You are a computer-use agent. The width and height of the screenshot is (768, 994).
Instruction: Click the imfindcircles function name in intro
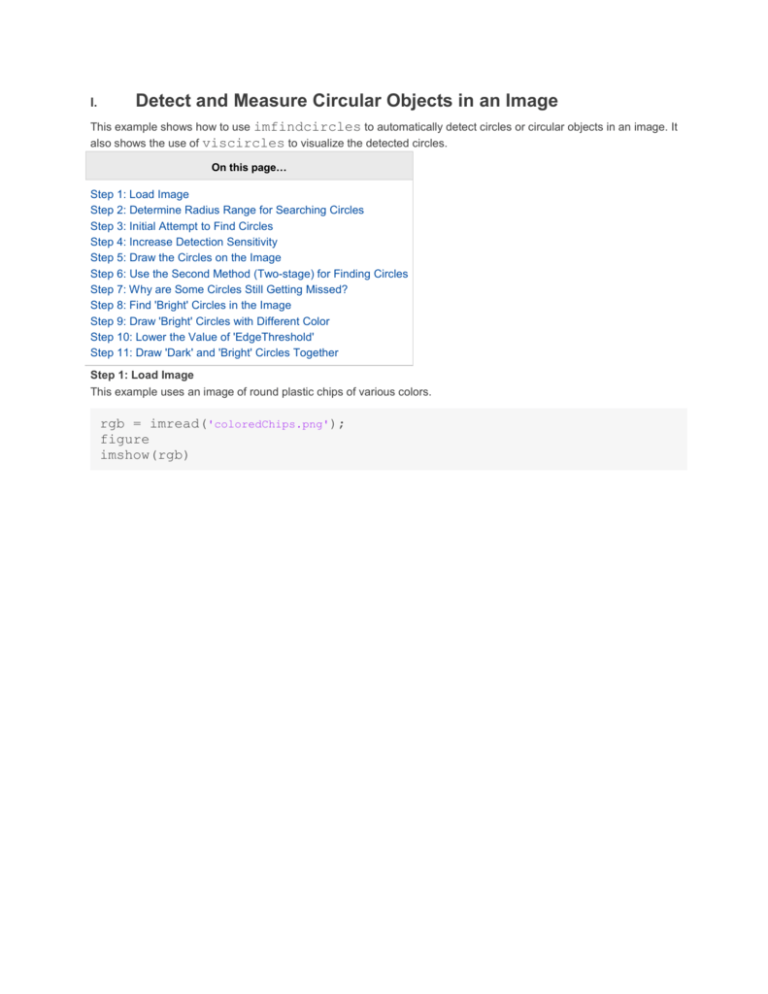coord(307,127)
